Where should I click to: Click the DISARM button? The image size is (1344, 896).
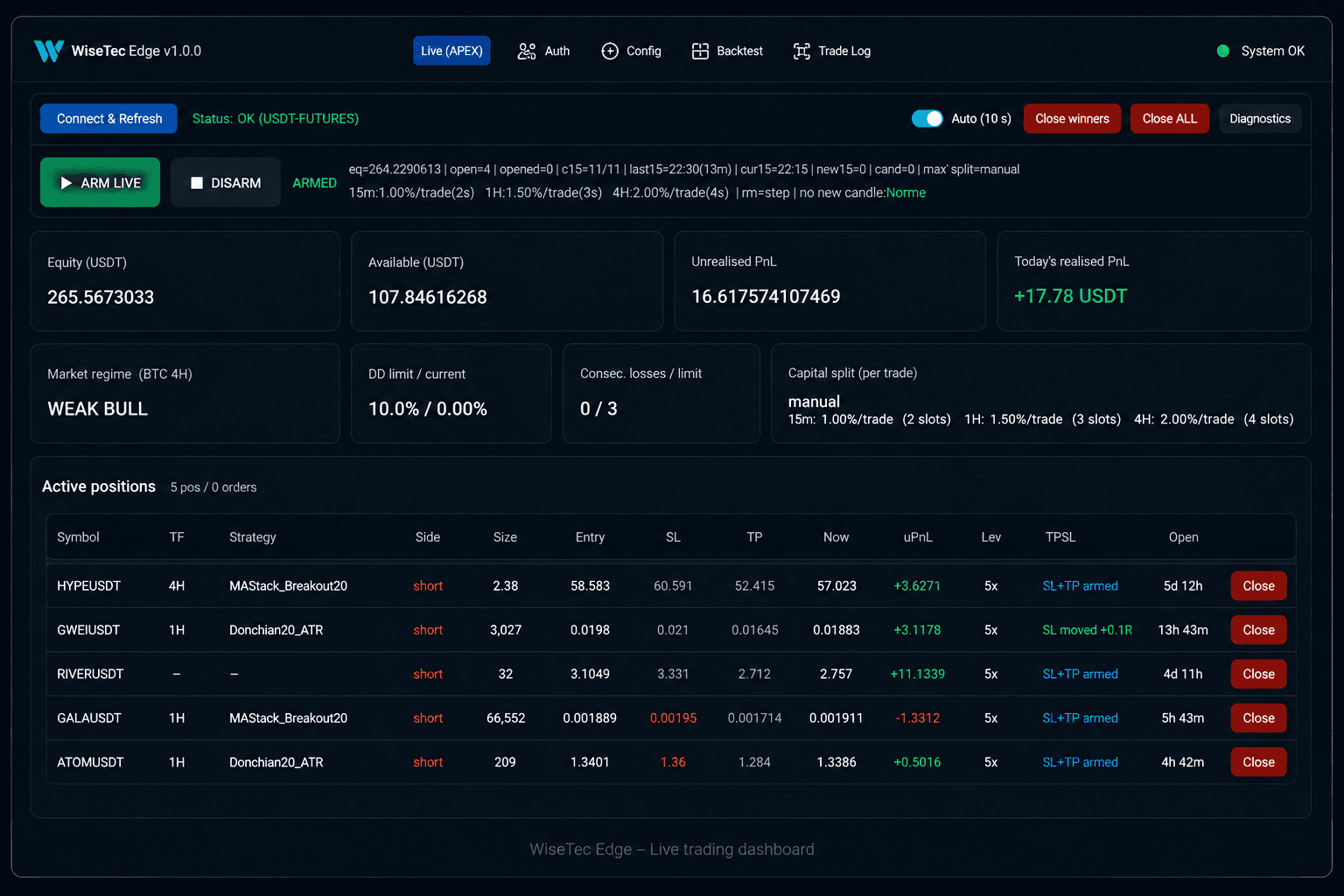[226, 182]
